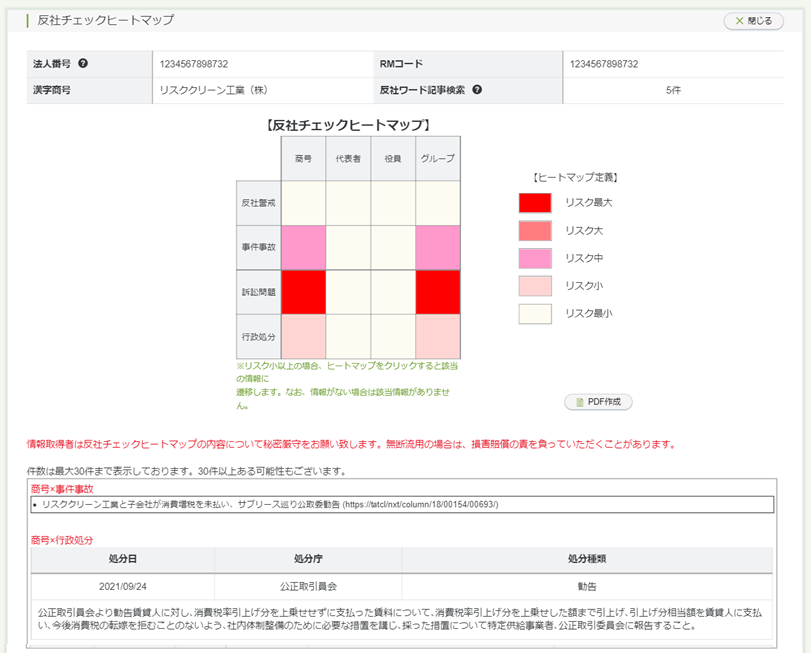Open 行政処分 × グループ heatmap cell
811x653 pixels.
click(438, 336)
